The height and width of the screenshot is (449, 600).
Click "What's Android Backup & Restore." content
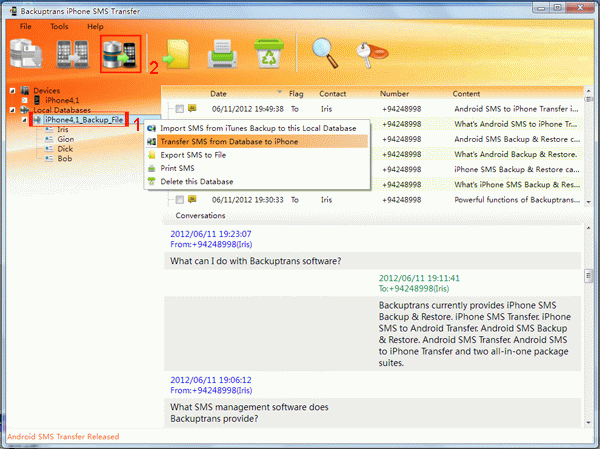pos(515,154)
